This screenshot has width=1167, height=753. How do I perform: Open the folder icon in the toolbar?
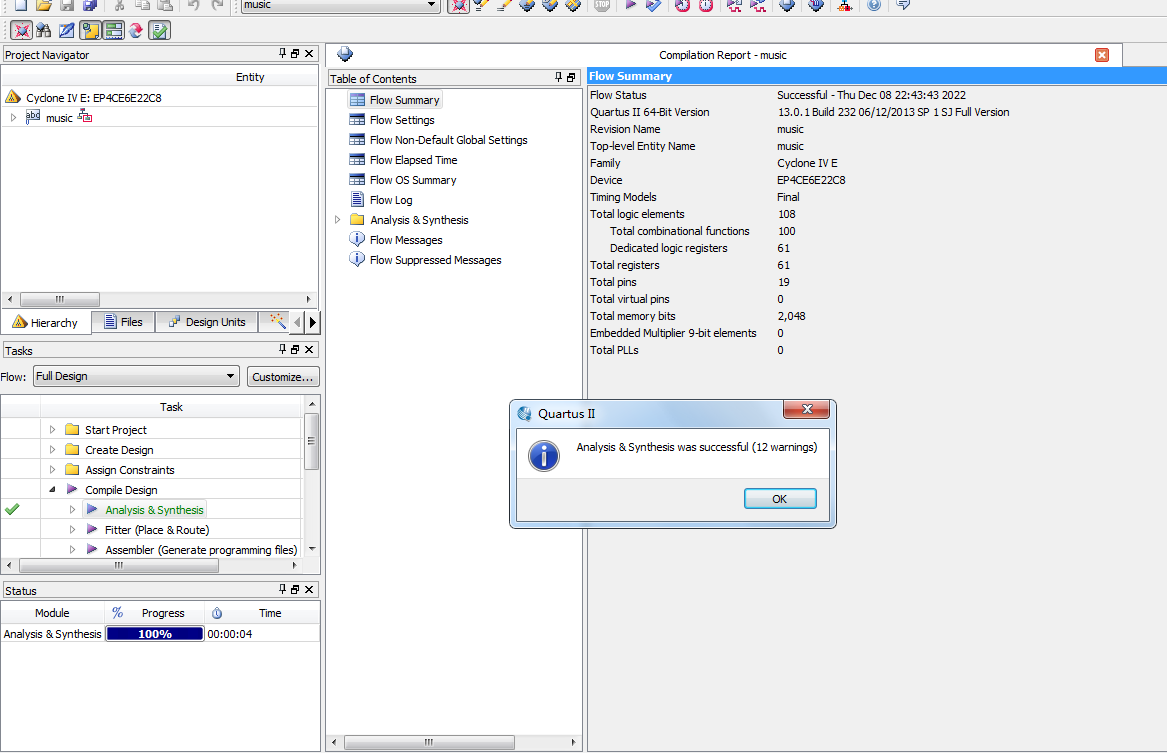tap(43, 5)
